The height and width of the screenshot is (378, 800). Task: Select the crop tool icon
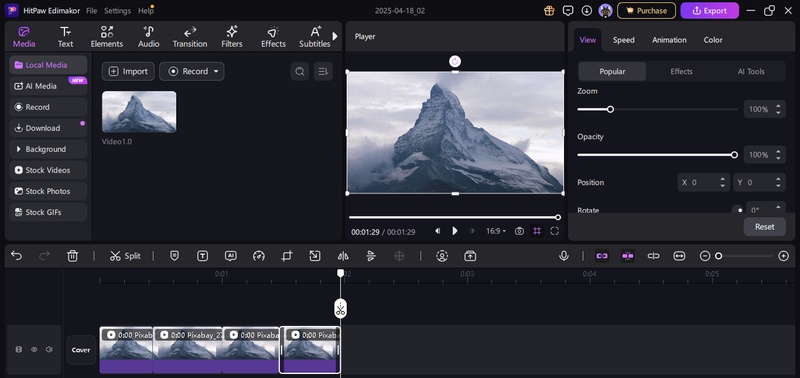point(287,256)
